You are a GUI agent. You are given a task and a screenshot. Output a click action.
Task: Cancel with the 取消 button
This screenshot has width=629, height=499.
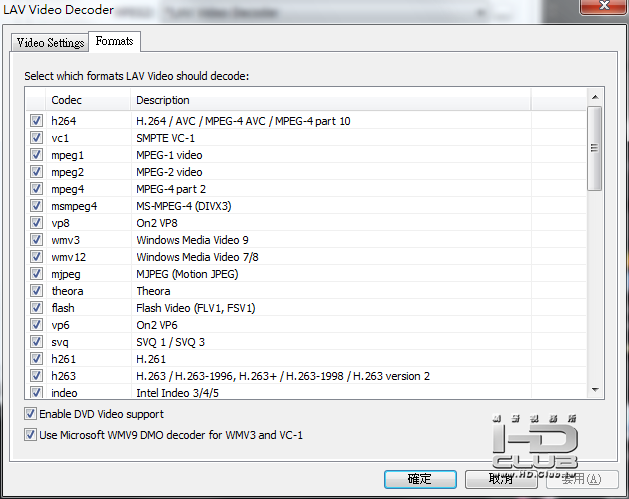[501, 479]
